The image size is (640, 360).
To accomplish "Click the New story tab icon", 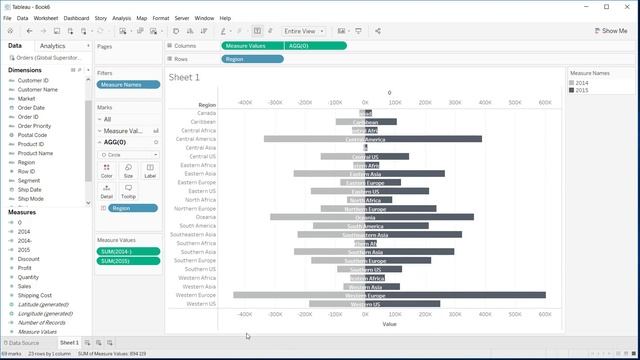I will pos(110,343).
